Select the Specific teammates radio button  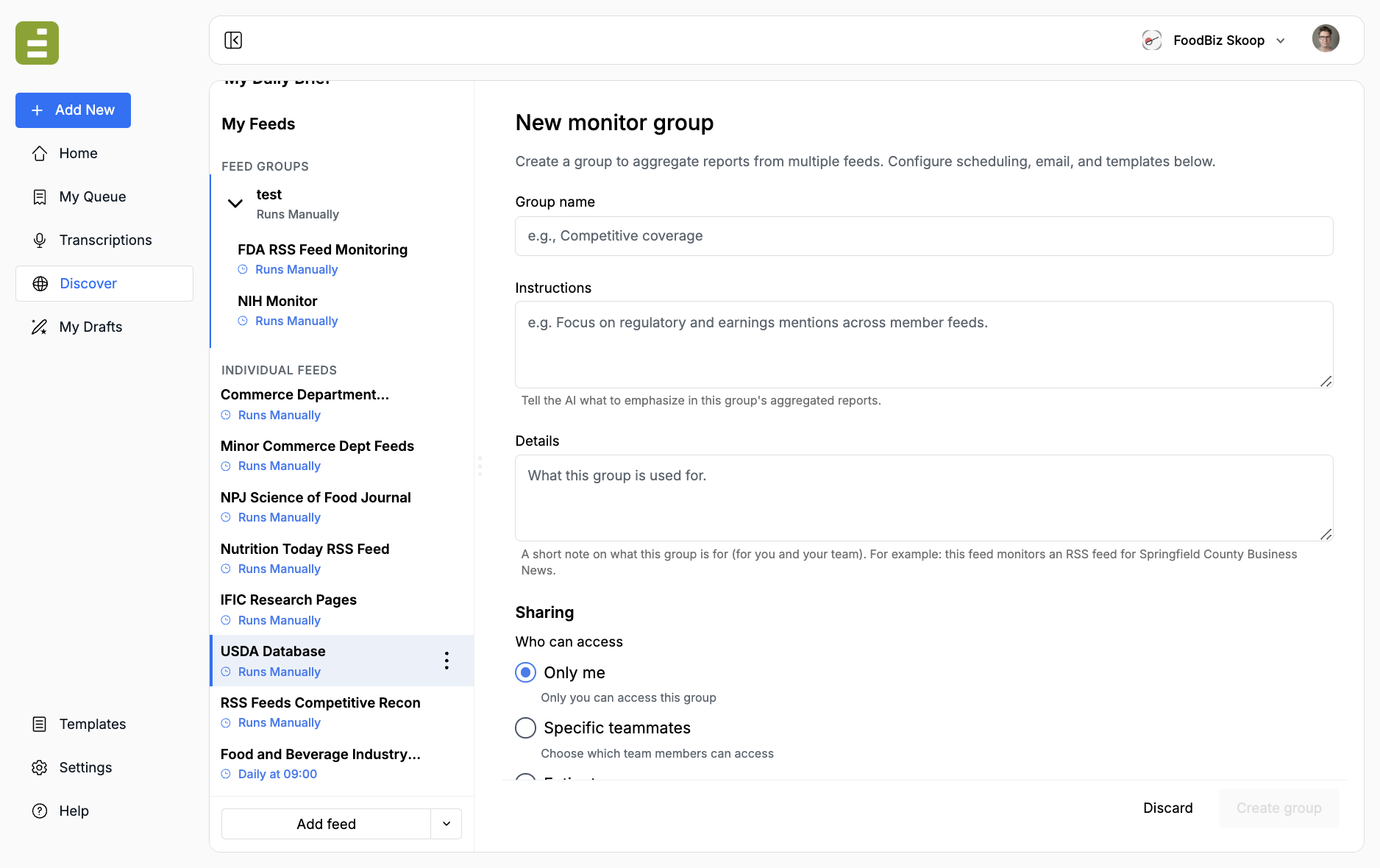pyautogui.click(x=525, y=728)
